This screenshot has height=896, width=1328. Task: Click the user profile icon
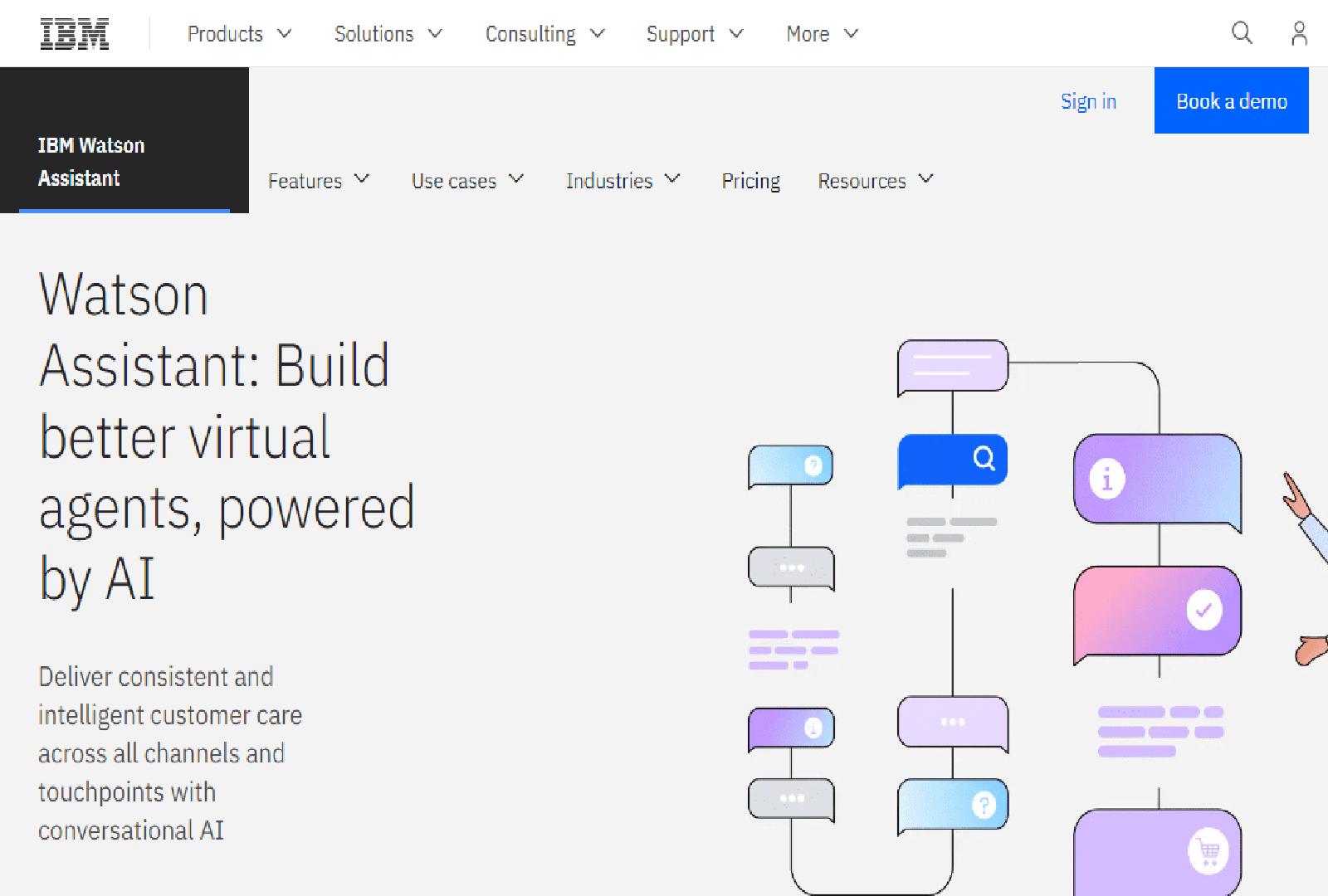(x=1297, y=33)
